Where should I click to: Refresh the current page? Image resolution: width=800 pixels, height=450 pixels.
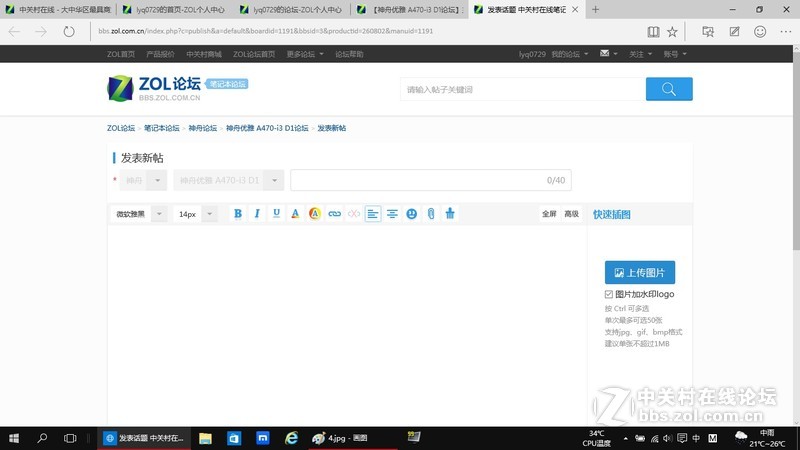(x=69, y=32)
